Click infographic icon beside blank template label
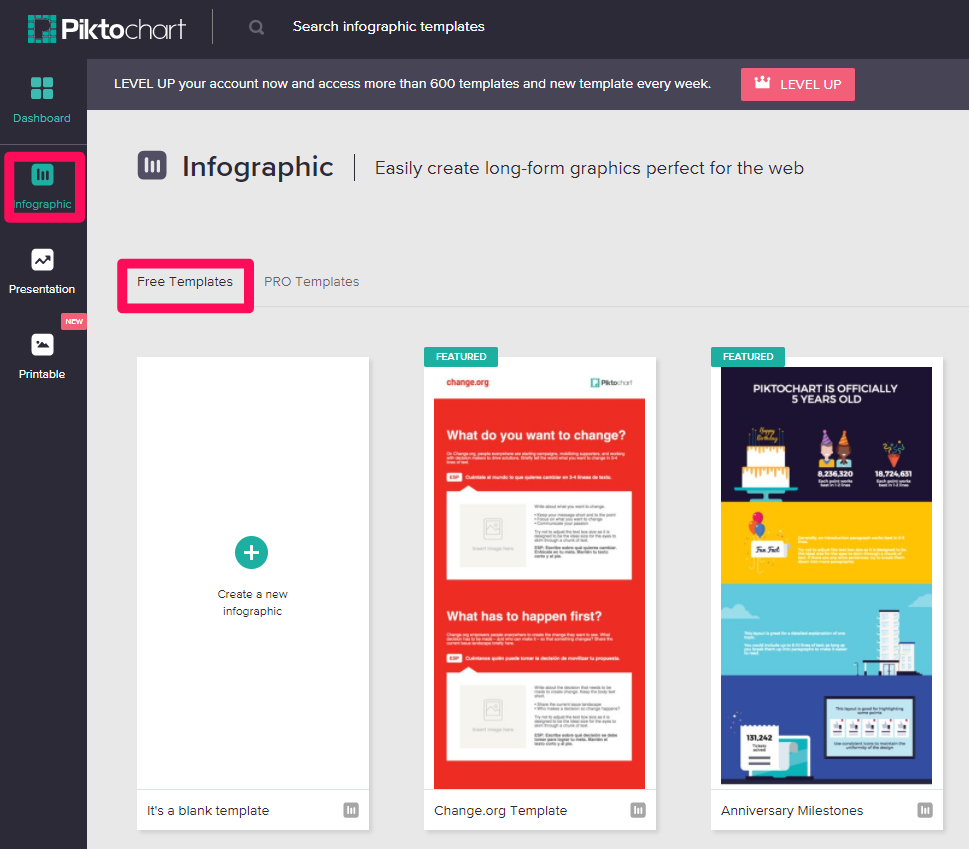969x849 pixels. click(x=351, y=810)
